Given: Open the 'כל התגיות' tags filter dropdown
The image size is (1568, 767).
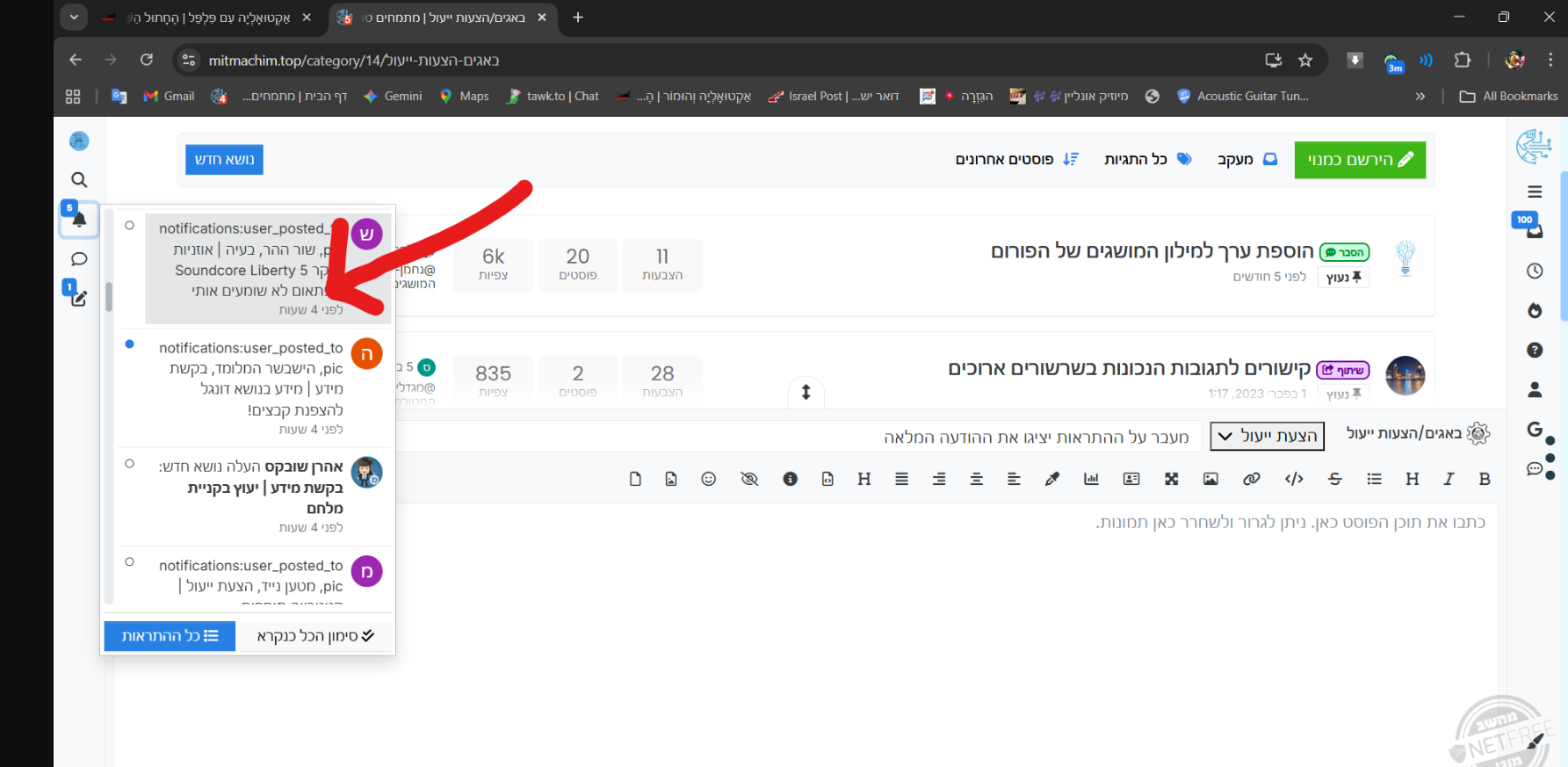Looking at the screenshot, I should pos(1147,159).
